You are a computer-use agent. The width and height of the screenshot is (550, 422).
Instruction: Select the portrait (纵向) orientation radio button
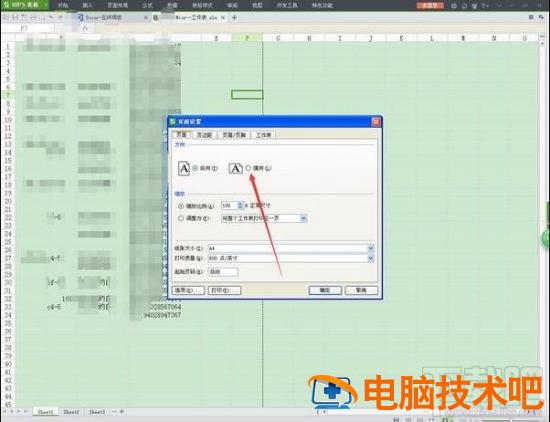pos(195,168)
